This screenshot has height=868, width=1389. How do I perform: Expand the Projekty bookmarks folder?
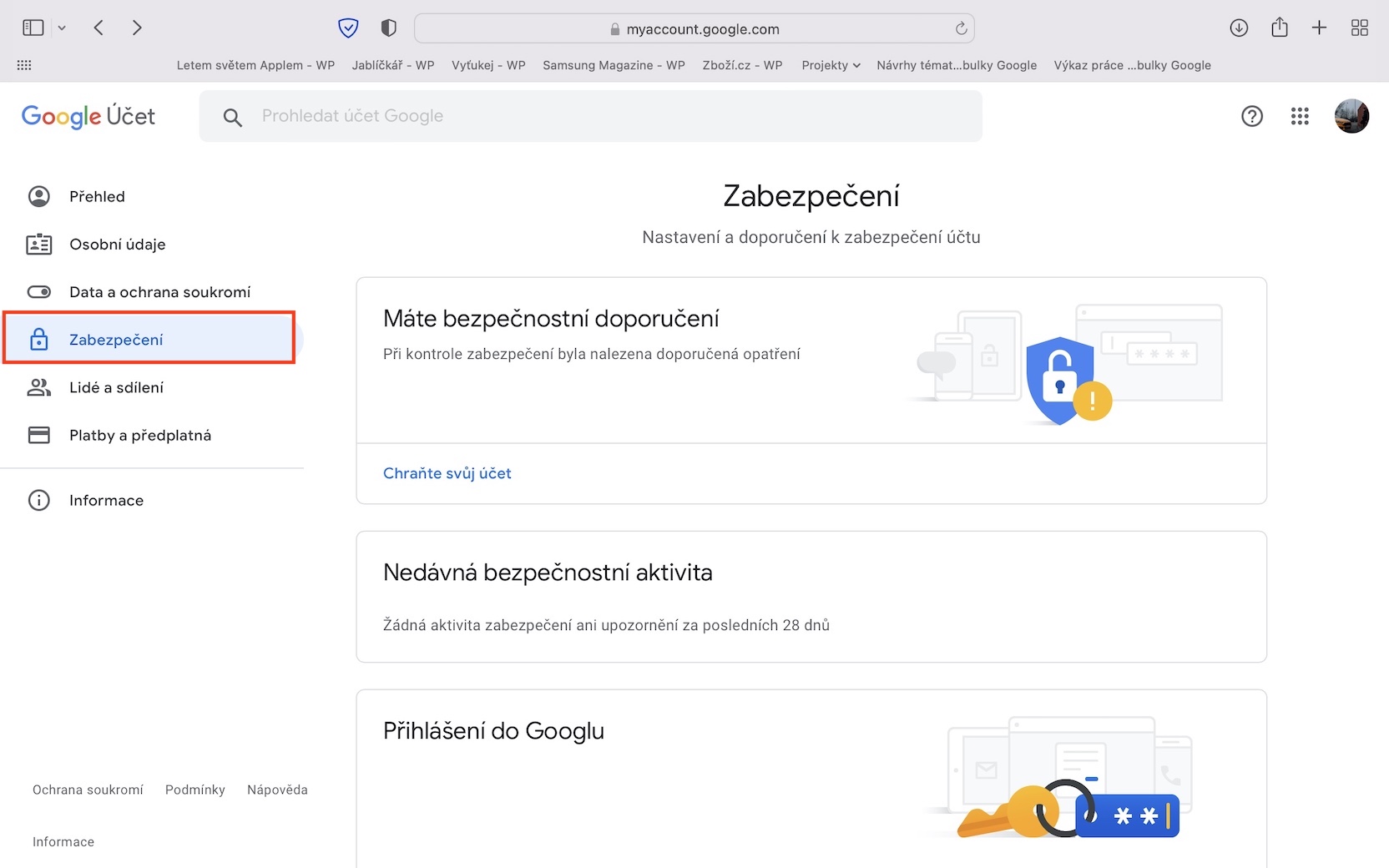pos(831,65)
